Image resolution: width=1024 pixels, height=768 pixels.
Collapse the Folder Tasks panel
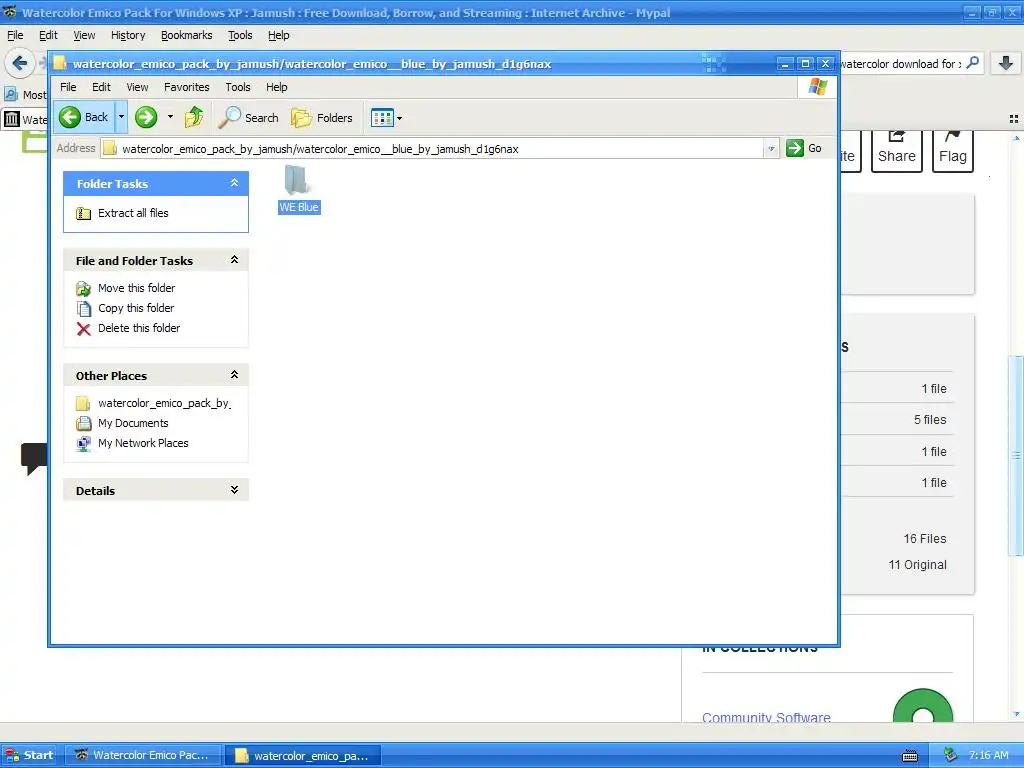[x=234, y=184]
